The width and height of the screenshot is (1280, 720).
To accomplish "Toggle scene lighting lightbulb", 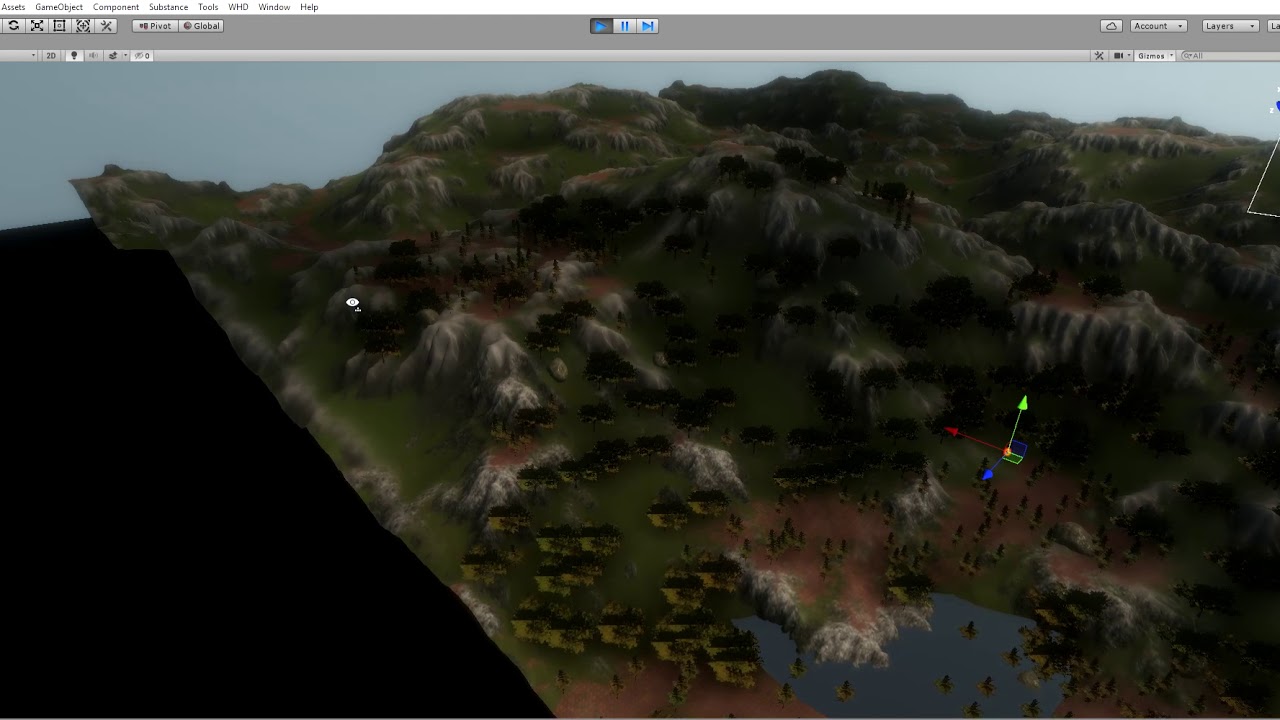I will click(x=74, y=56).
